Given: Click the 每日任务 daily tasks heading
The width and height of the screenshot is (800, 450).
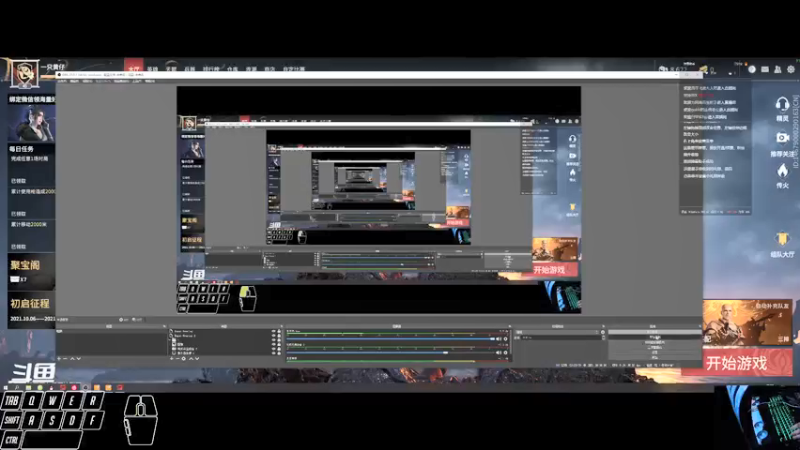Looking at the screenshot, I should pyautogui.click(x=21, y=149).
